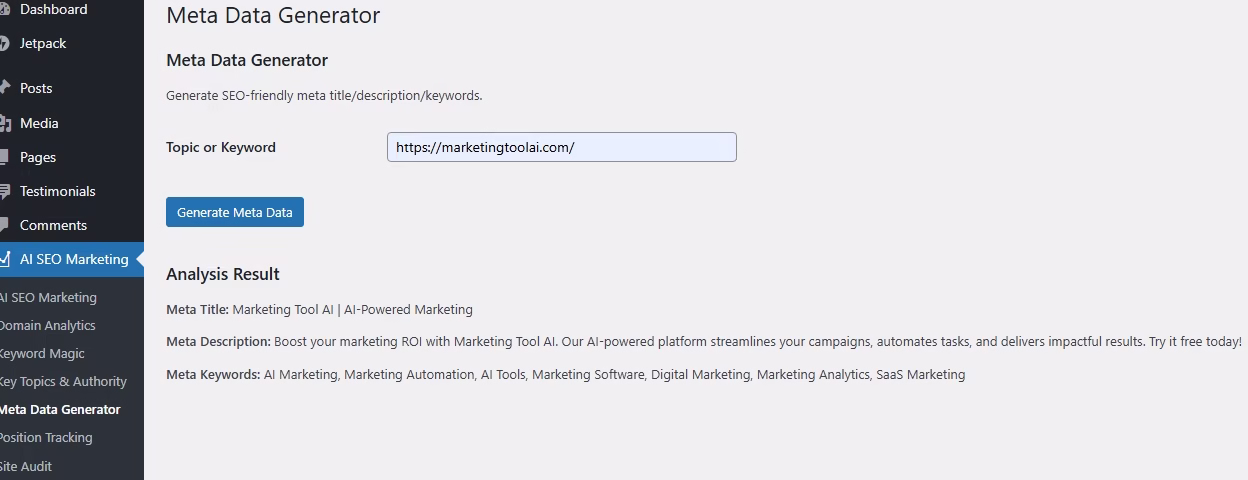1248x480 pixels.
Task: Click the Media icon in sidebar
Action: 4,123
